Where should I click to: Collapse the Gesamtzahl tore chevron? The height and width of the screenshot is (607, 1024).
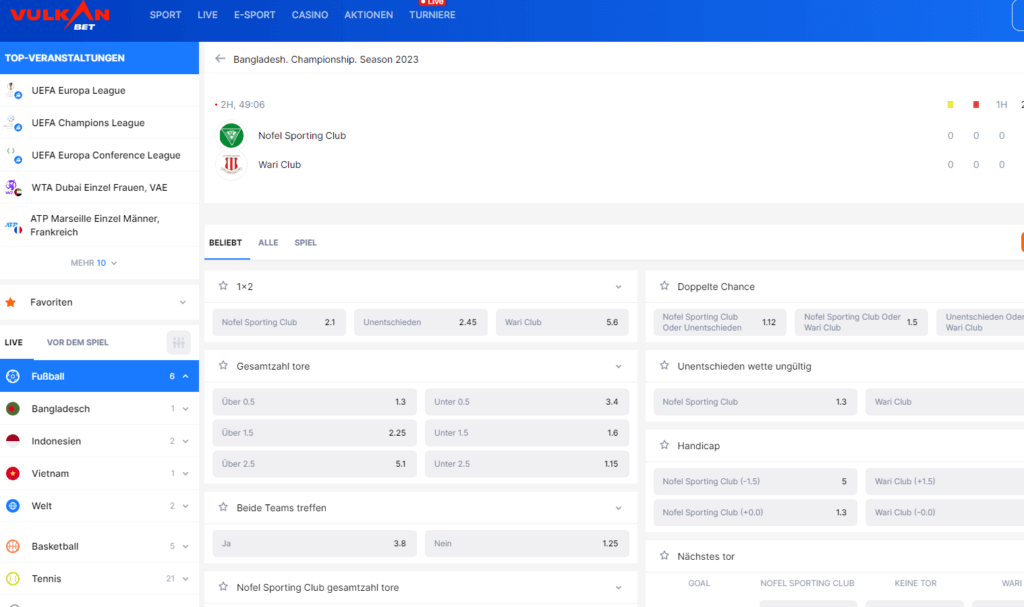pyautogui.click(x=618, y=367)
